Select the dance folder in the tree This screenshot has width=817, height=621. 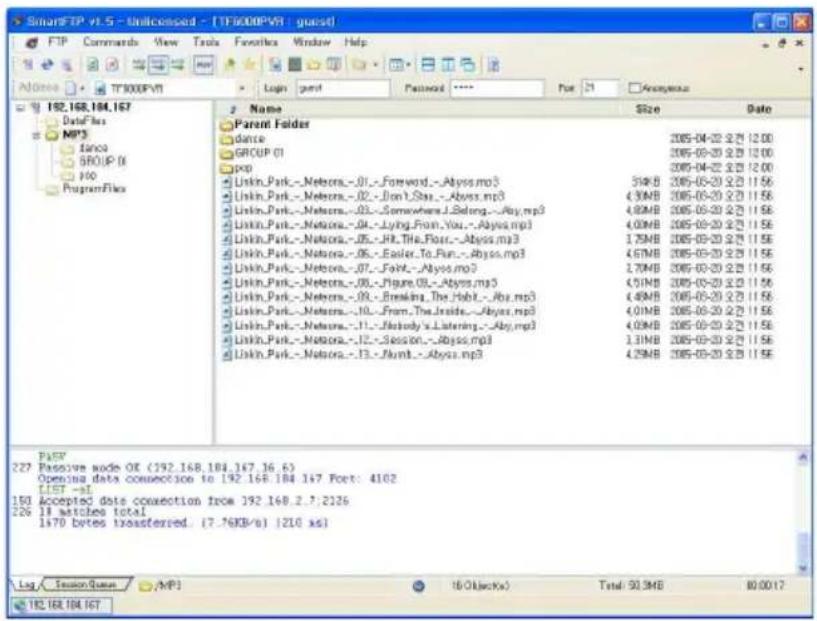click(93, 148)
